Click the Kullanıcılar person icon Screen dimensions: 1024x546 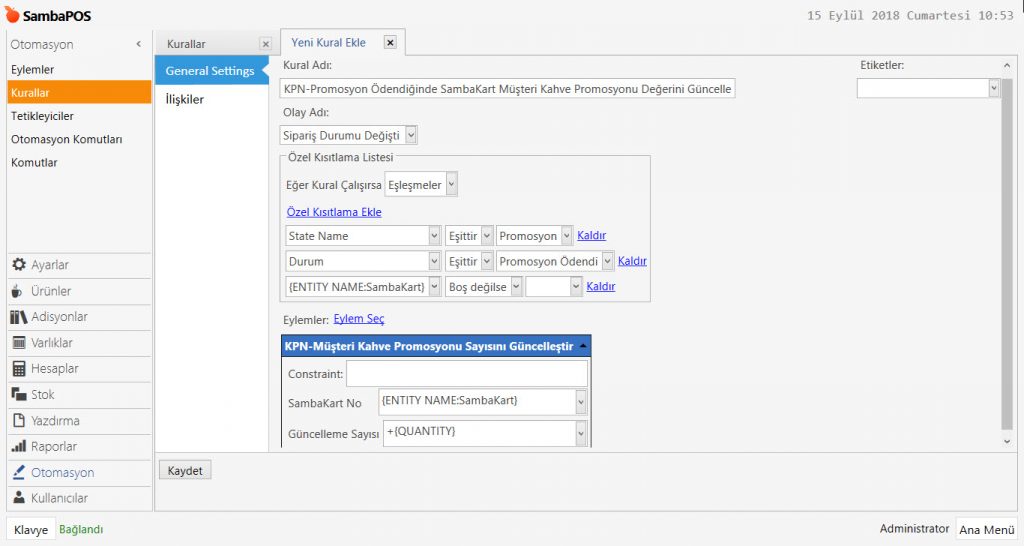pos(18,498)
